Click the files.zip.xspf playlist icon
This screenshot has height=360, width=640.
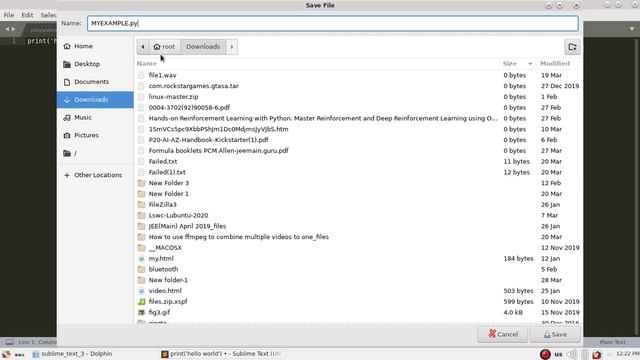141,302
